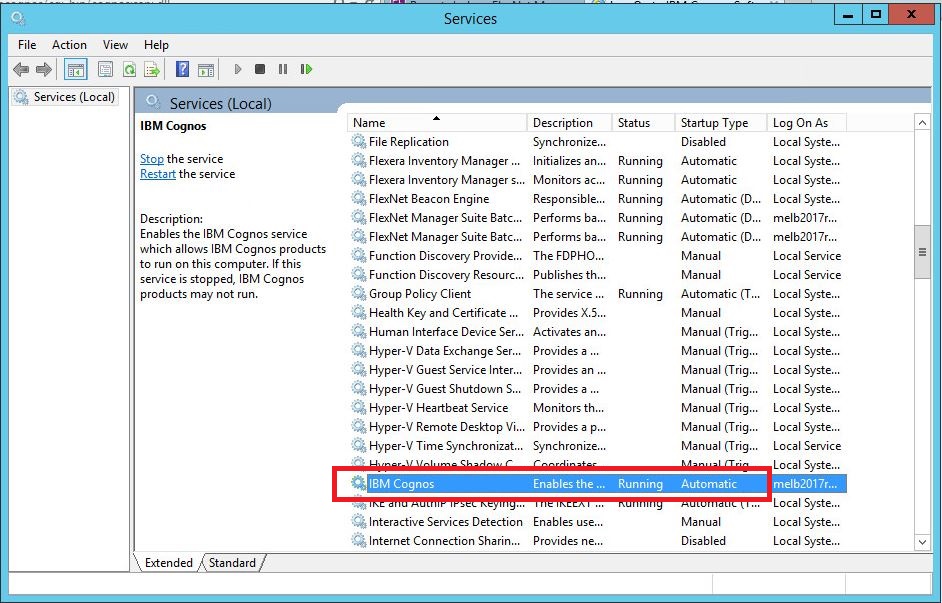The height and width of the screenshot is (603, 942).
Task: Toggle Show/Hide Action Pane toolbar icon
Action: pos(206,70)
